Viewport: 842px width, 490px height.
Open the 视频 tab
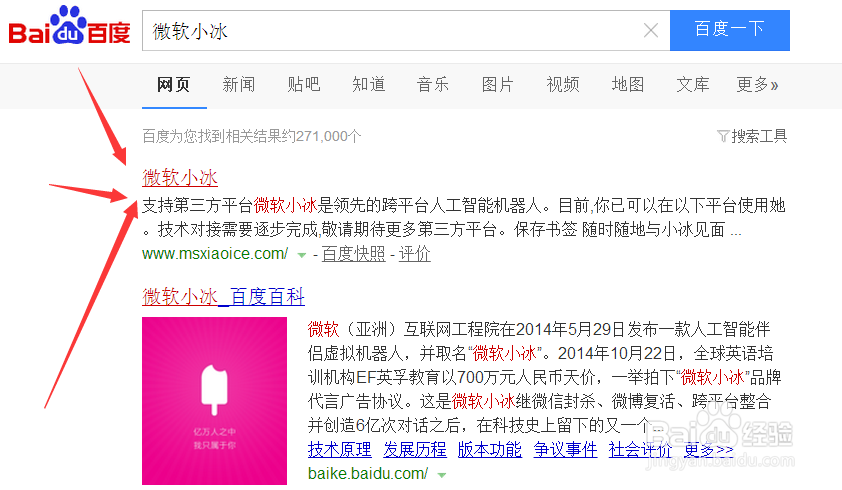(x=563, y=84)
